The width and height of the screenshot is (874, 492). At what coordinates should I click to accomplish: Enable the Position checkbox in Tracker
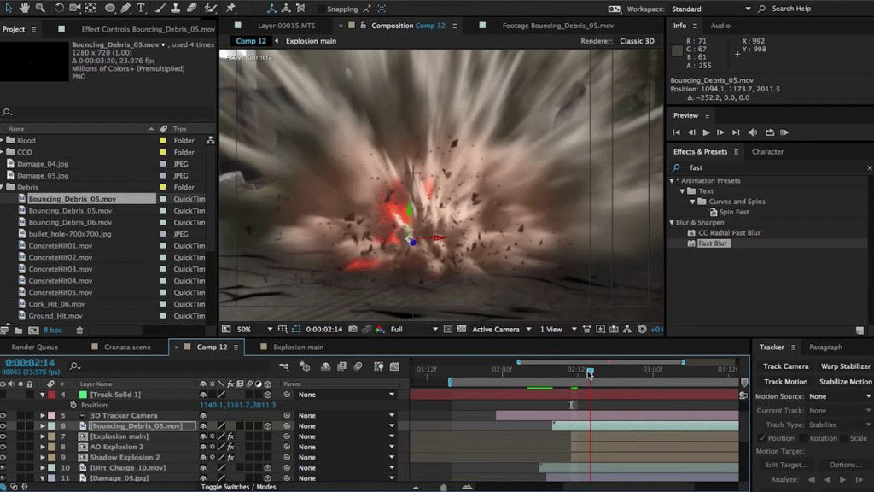pyautogui.click(x=763, y=438)
